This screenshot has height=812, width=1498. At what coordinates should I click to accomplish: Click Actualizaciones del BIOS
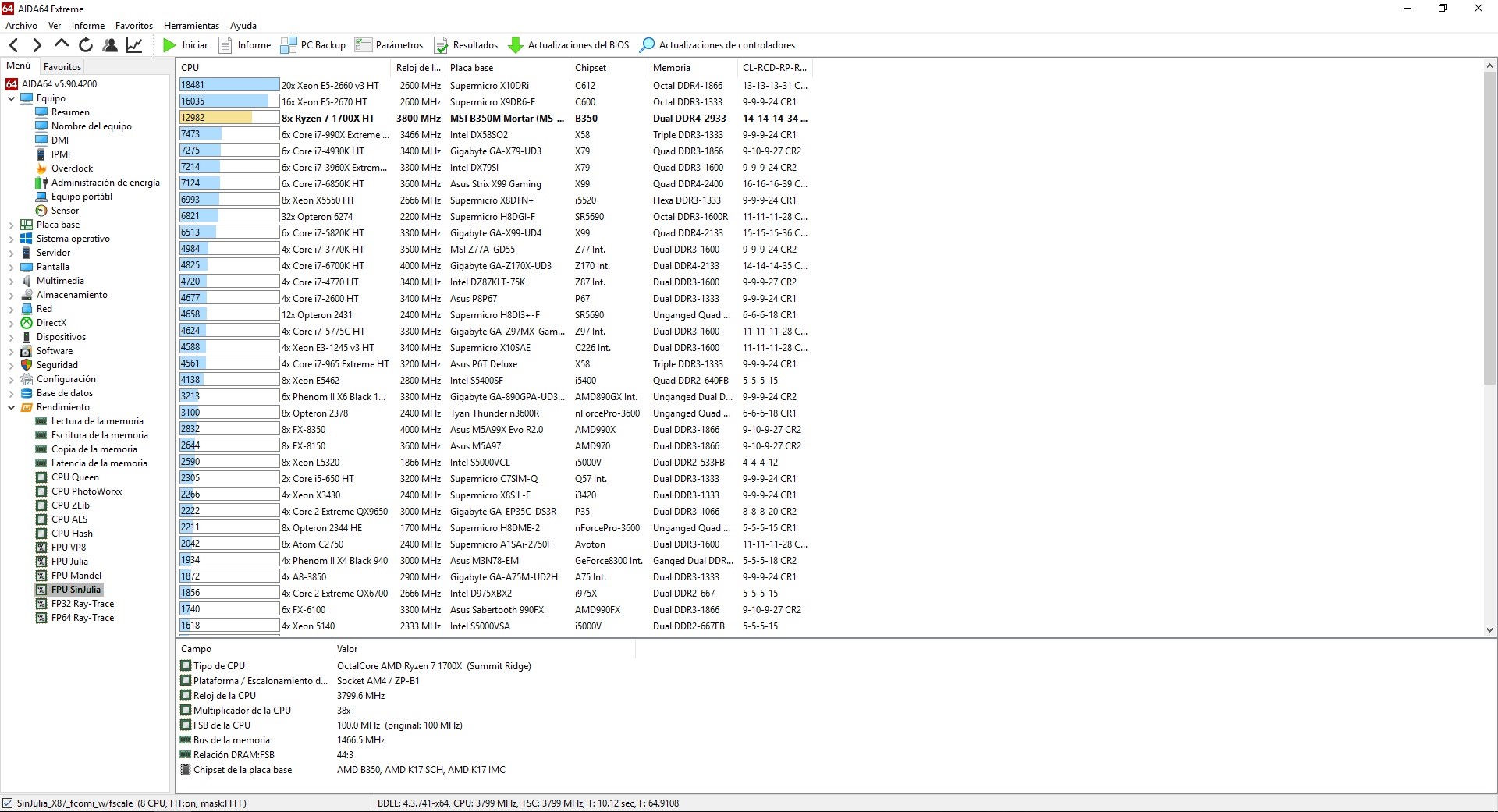569,45
